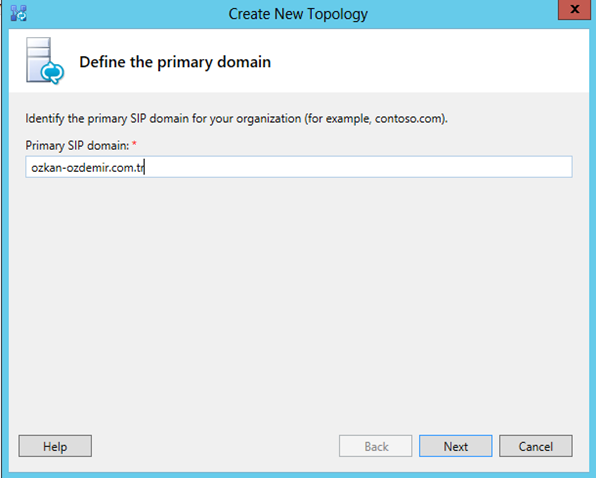Viewport: 596px width, 478px height.
Task: Close the Create New Topology dialog
Action: point(574,9)
